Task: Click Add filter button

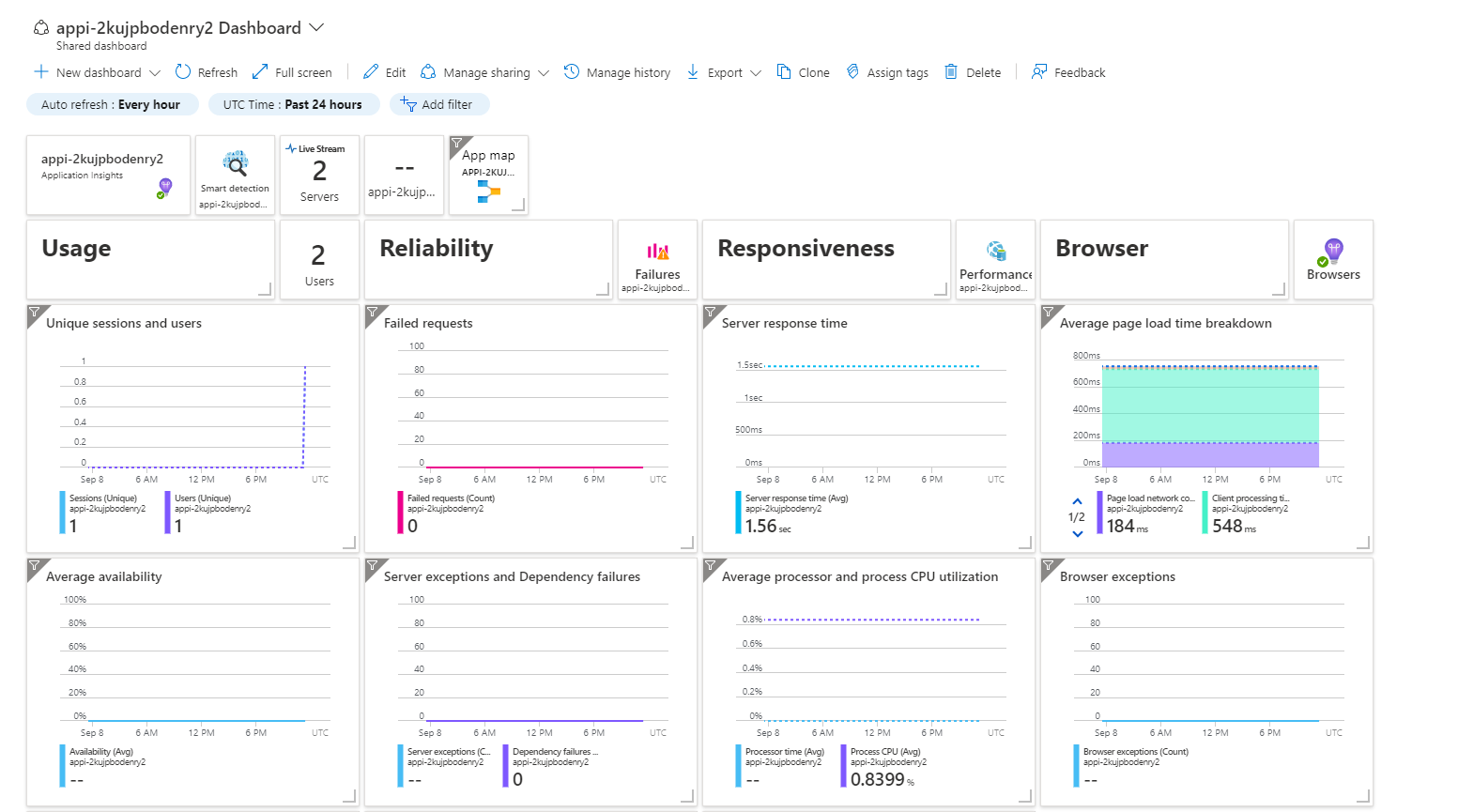Action: tap(438, 104)
